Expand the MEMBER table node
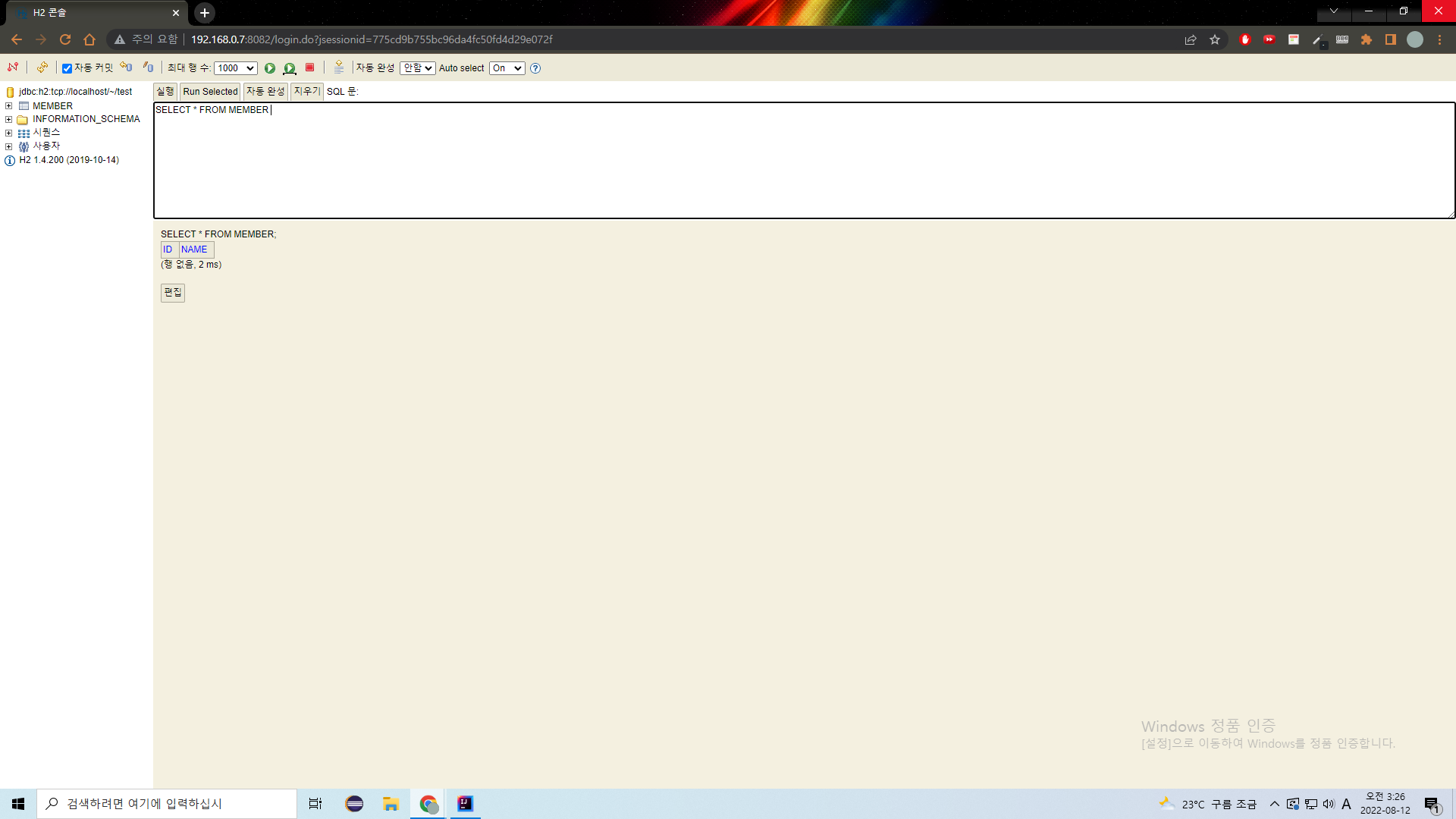Image resolution: width=1456 pixels, height=819 pixels. point(9,106)
